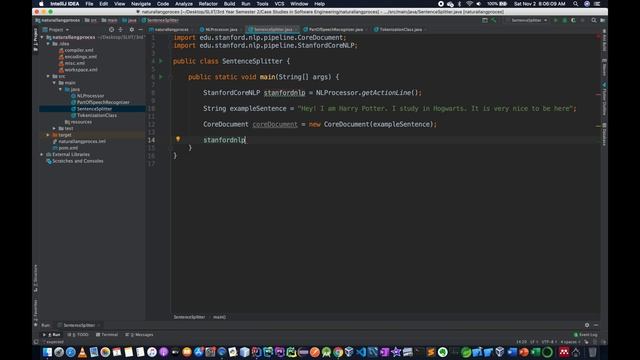
Task: Open the Trash in the Dock
Action: click(x=592, y=352)
